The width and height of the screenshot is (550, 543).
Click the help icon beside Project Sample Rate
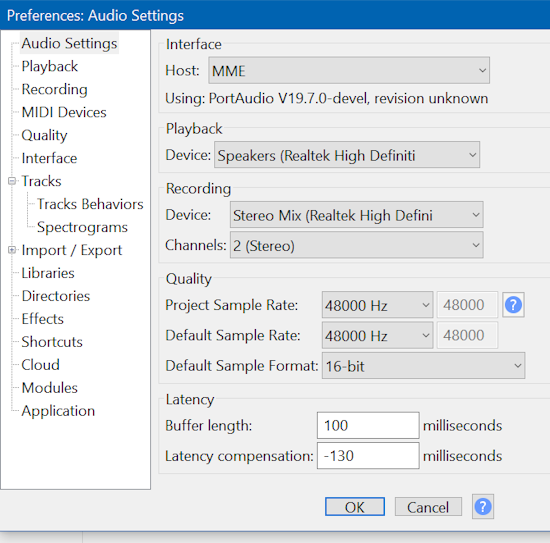pyautogui.click(x=513, y=305)
